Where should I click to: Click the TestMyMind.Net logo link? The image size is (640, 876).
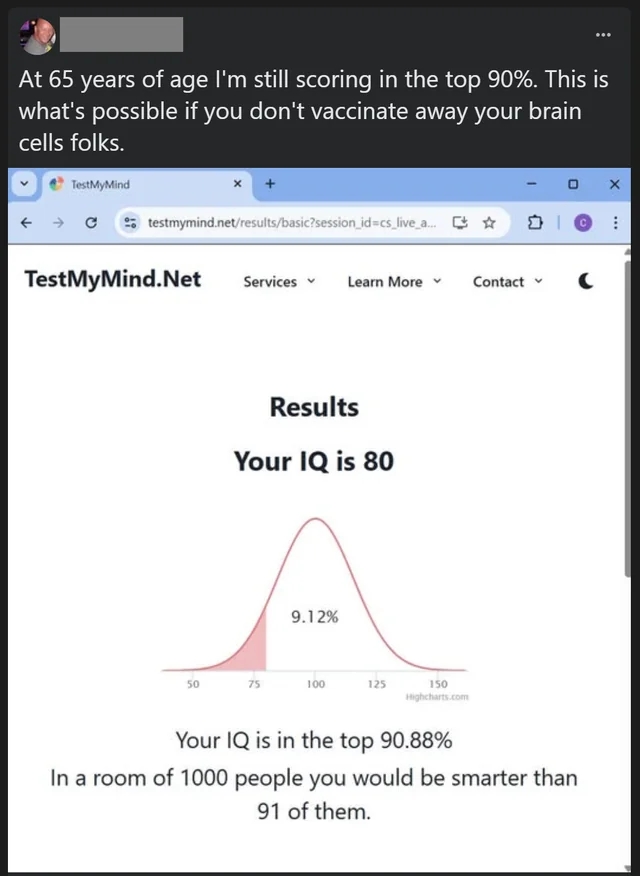click(113, 279)
